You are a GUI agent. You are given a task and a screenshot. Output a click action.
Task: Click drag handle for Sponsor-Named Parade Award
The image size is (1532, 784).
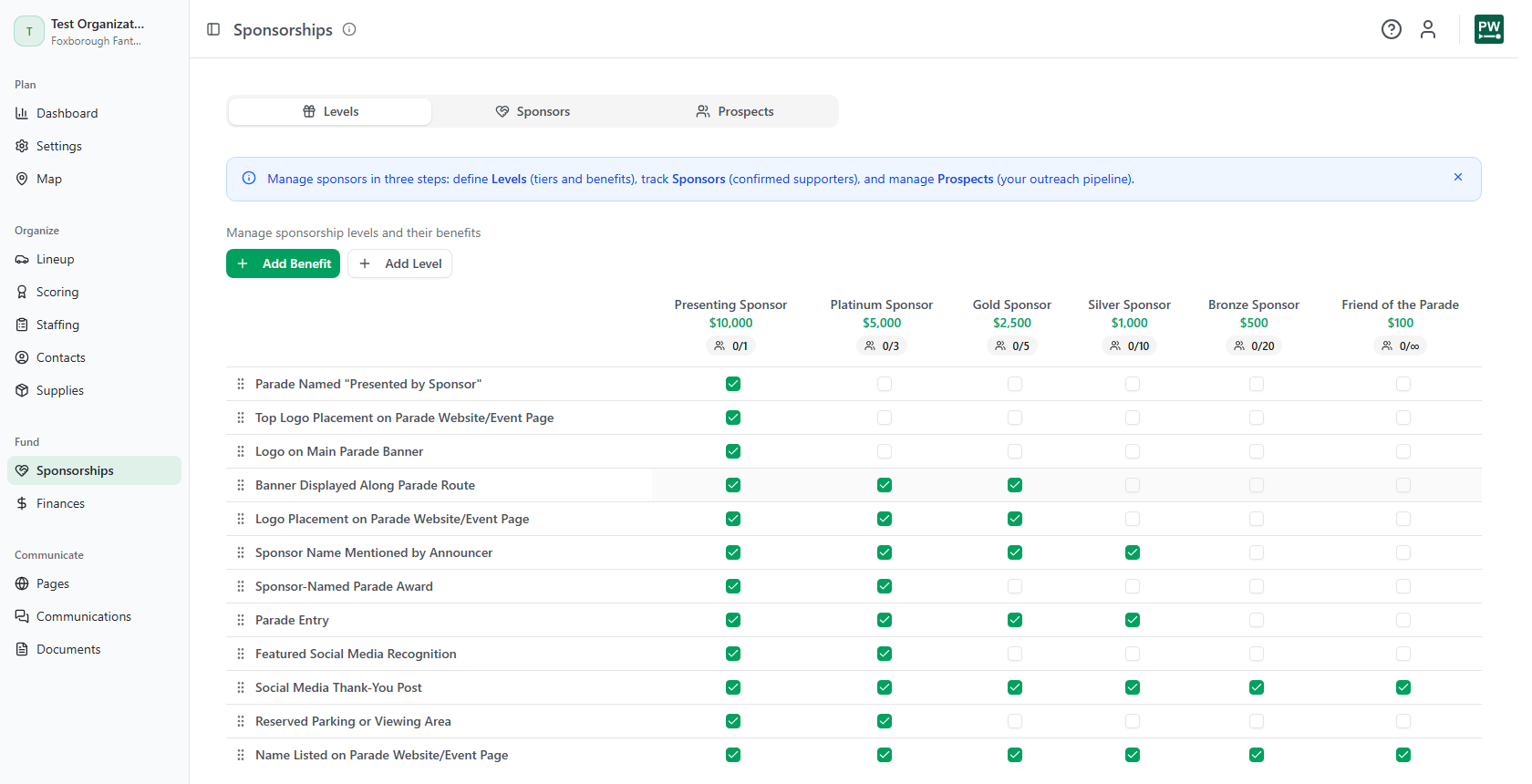click(x=241, y=586)
